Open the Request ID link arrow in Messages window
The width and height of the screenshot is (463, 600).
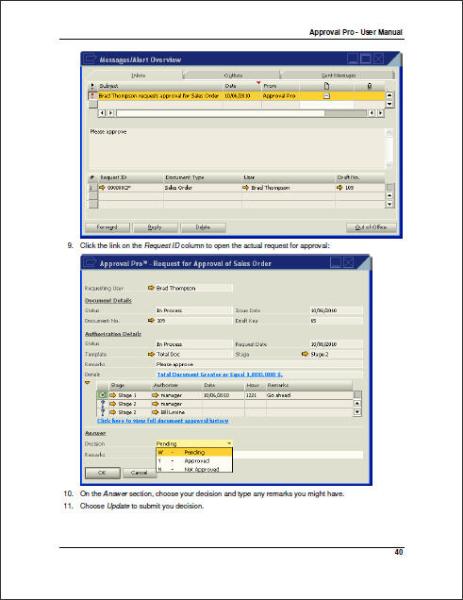pyautogui.click(x=102, y=188)
